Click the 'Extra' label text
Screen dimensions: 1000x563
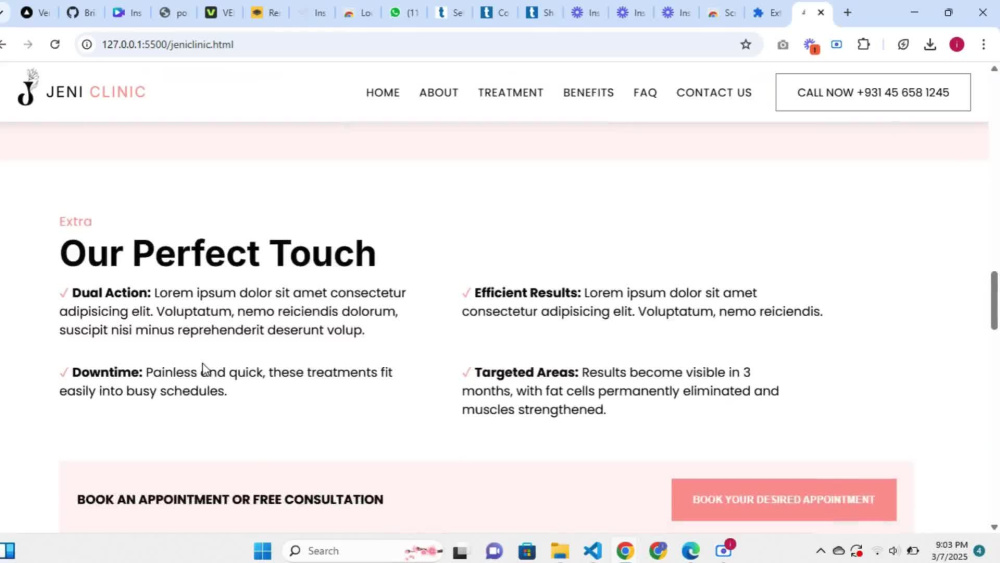[x=75, y=221]
